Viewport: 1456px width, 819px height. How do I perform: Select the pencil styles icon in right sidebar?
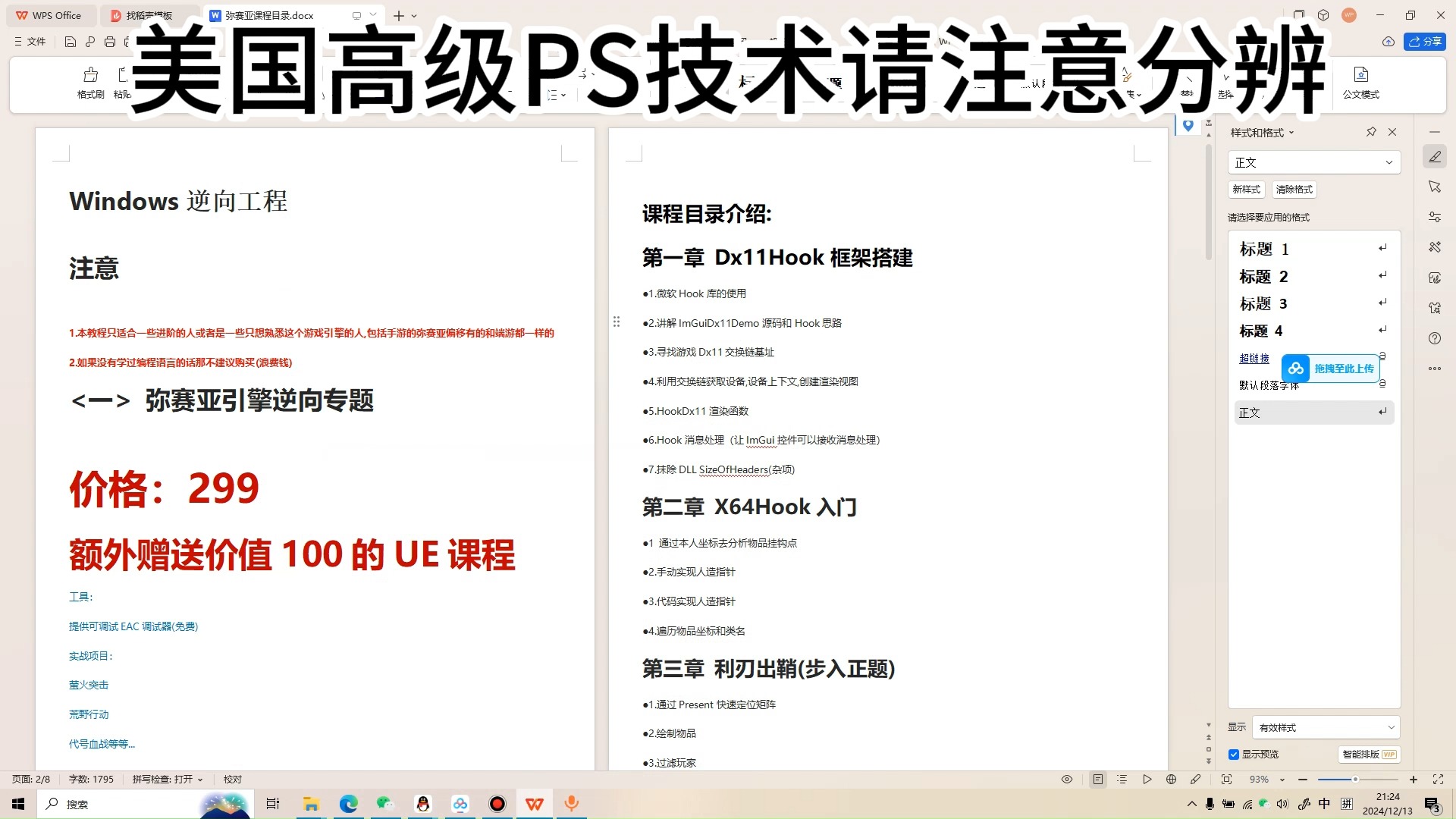(x=1435, y=156)
